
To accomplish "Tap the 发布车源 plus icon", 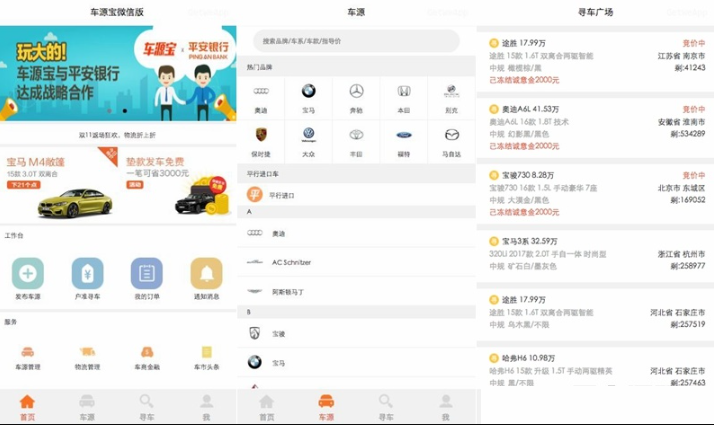I will tap(28, 272).
